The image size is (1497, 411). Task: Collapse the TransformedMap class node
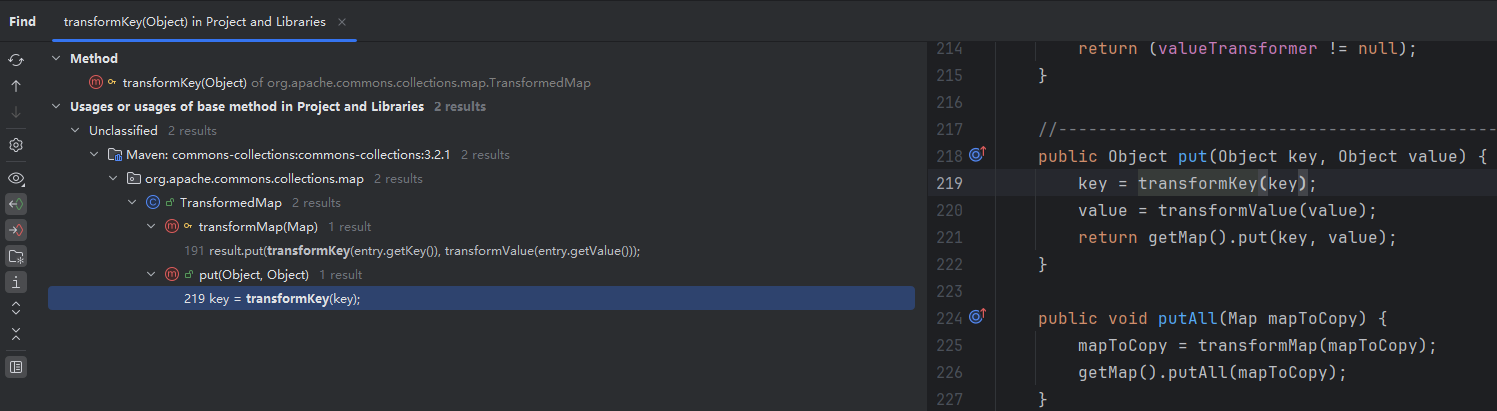point(132,203)
